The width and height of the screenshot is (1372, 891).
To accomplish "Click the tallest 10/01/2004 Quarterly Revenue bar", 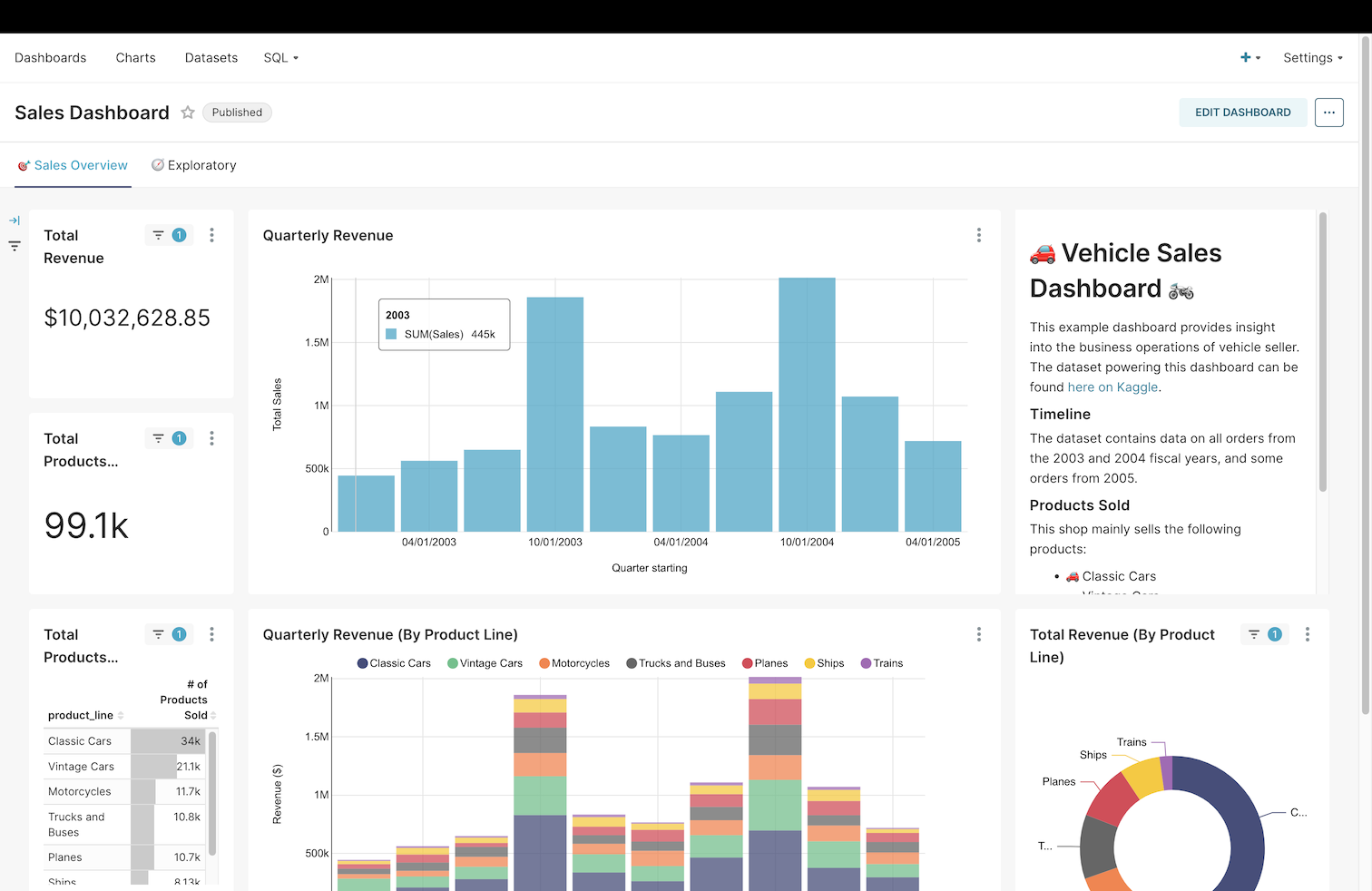I will 807,405.
